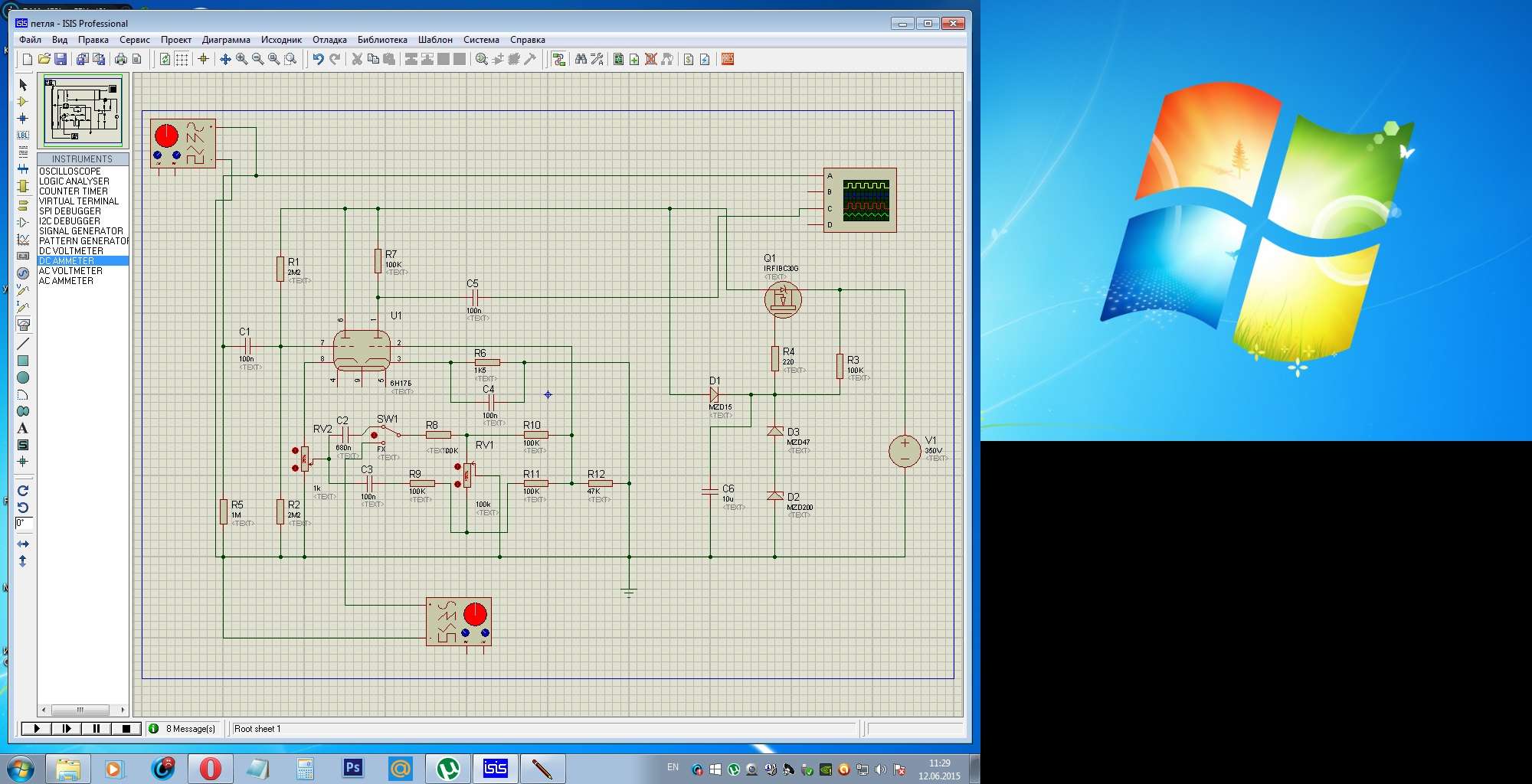This screenshot has width=1532, height=784.
Task: Click the Wire Label mode icon
Action: coord(23,136)
